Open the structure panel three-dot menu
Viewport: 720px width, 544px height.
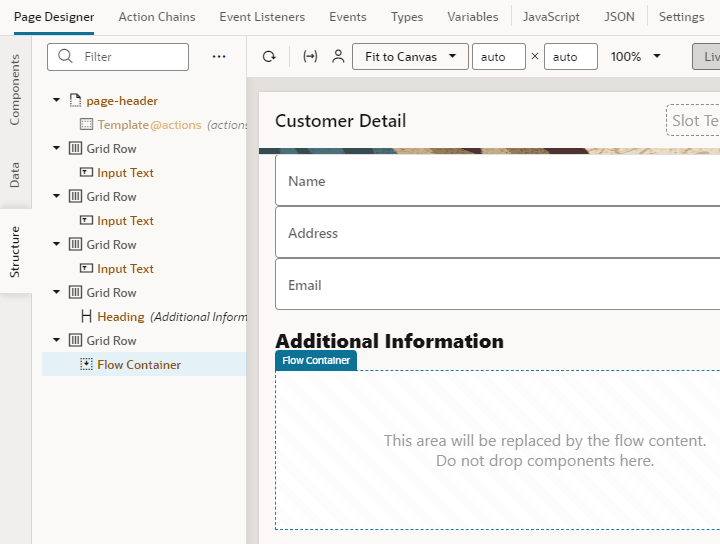click(x=219, y=57)
